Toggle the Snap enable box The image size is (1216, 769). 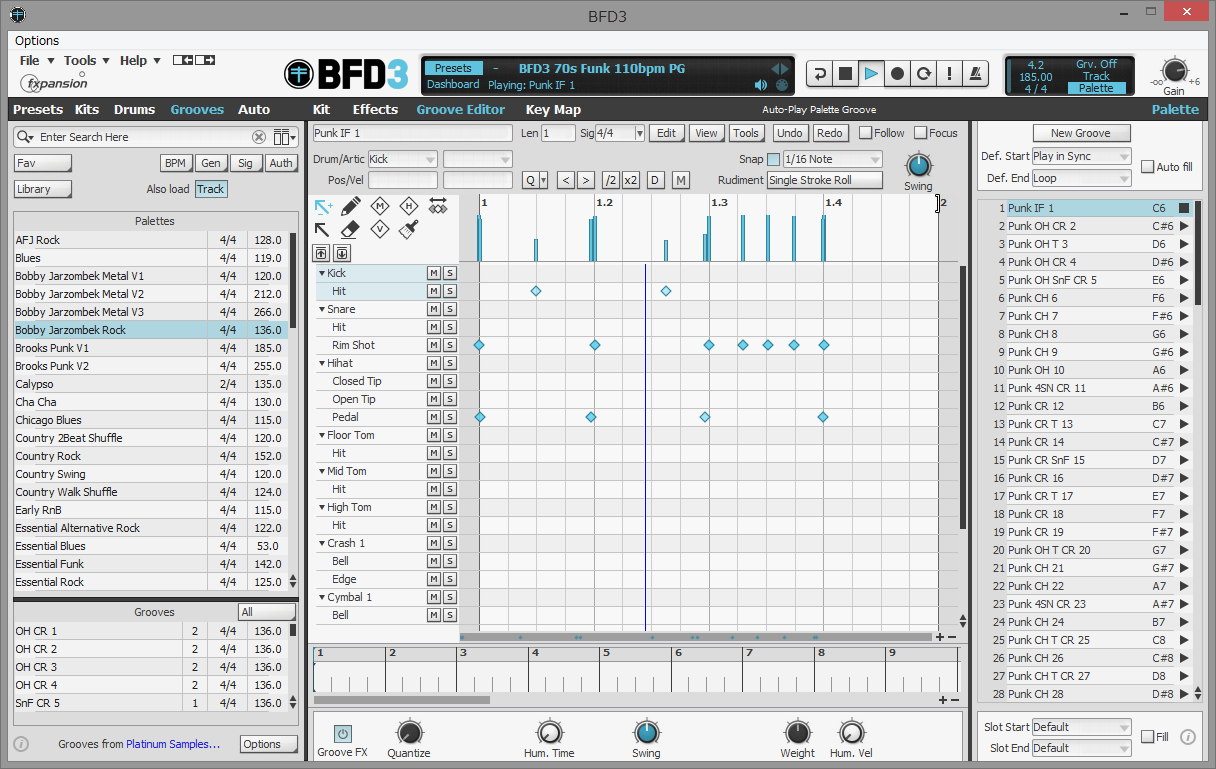click(773, 159)
